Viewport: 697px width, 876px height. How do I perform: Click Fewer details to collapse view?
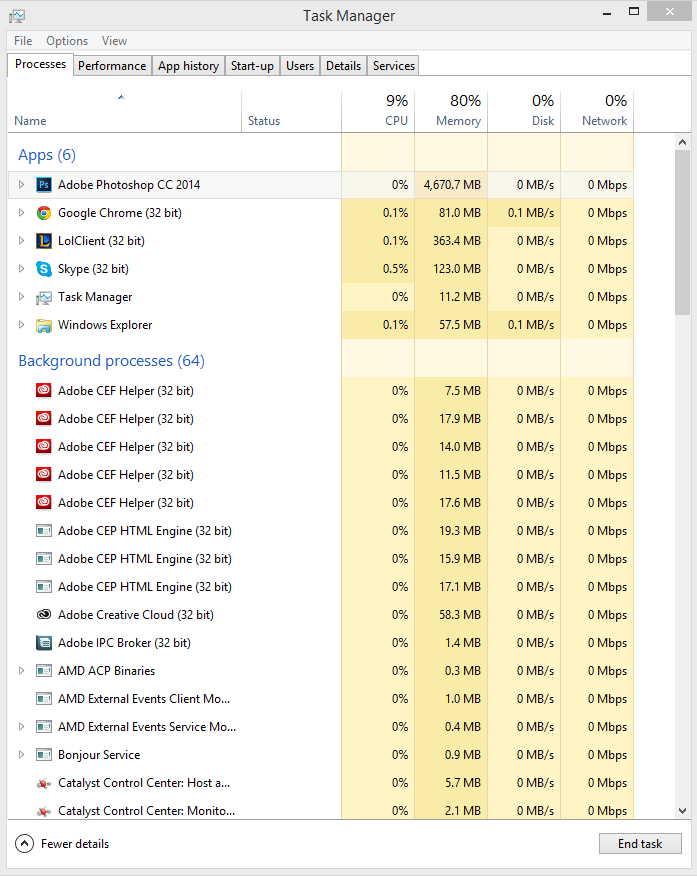click(x=62, y=844)
